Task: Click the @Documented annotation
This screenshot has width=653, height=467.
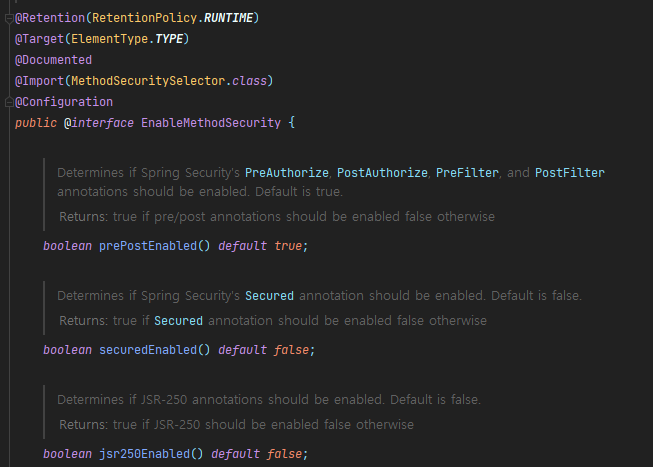Action: pos(53,60)
